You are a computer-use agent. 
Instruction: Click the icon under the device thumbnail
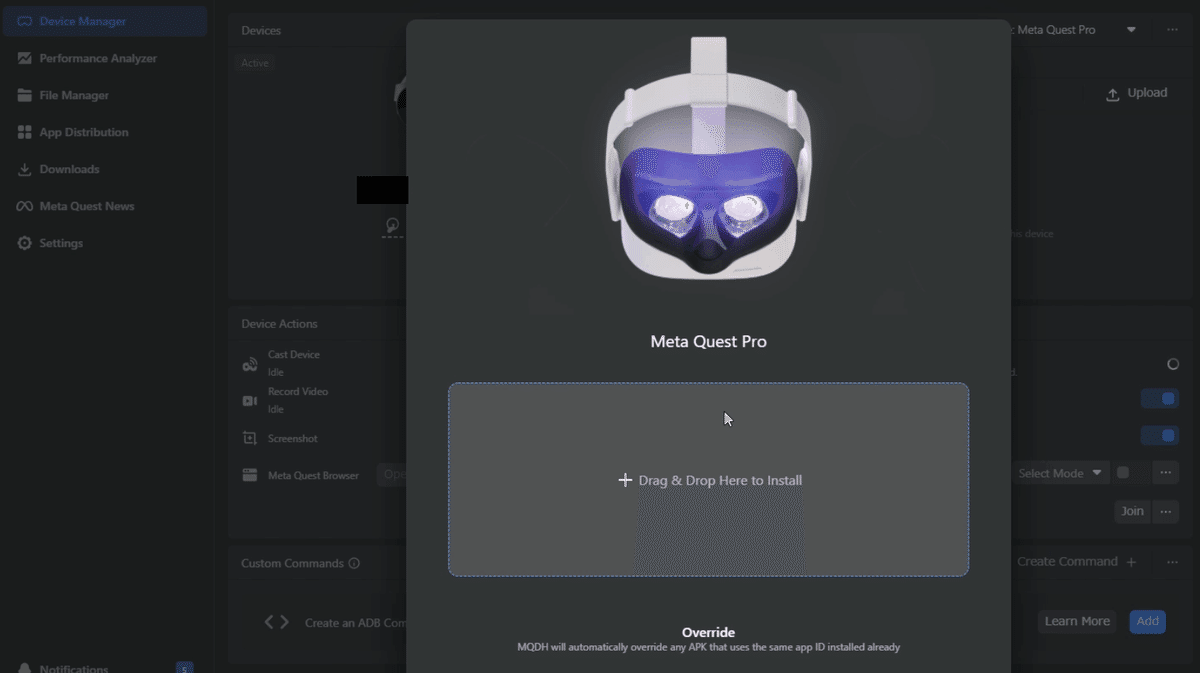pos(392,227)
